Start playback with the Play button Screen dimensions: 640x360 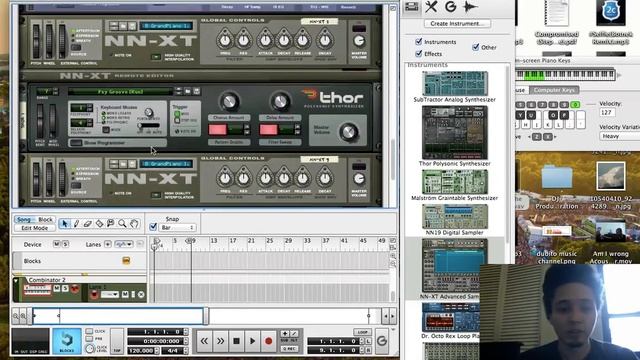coord(252,341)
